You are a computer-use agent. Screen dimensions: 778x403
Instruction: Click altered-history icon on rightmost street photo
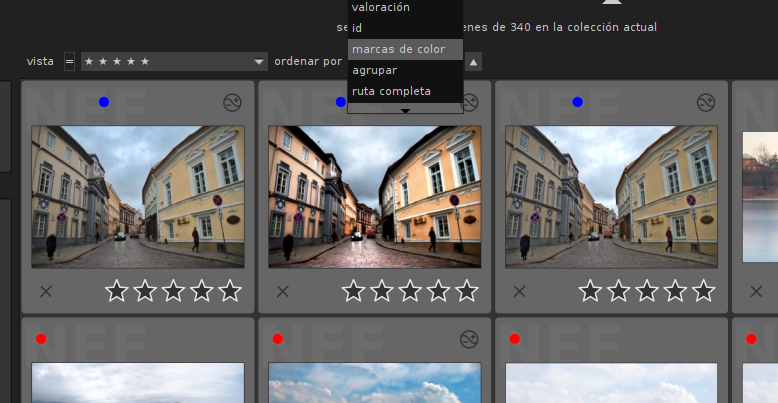click(706, 102)
